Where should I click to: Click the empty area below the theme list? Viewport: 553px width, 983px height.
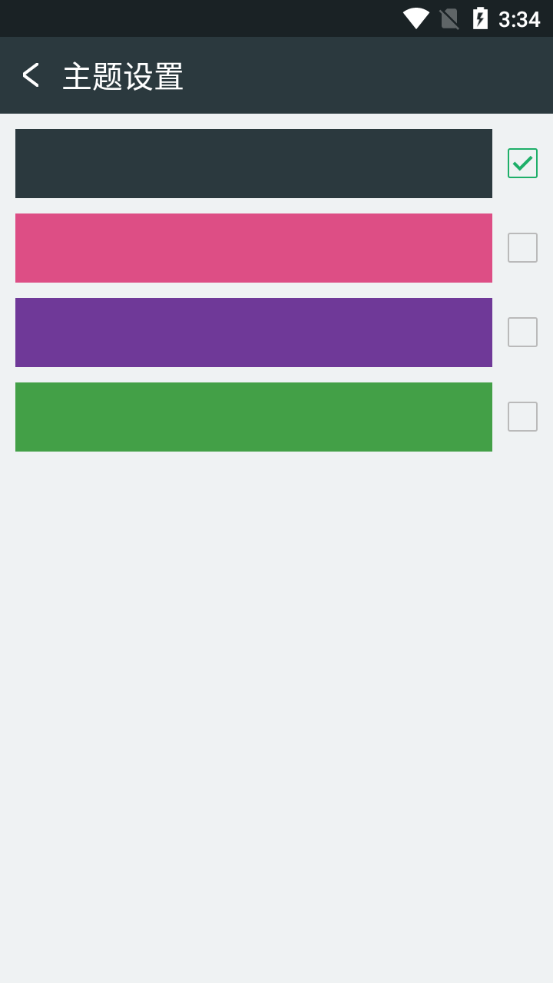(276, 715)
